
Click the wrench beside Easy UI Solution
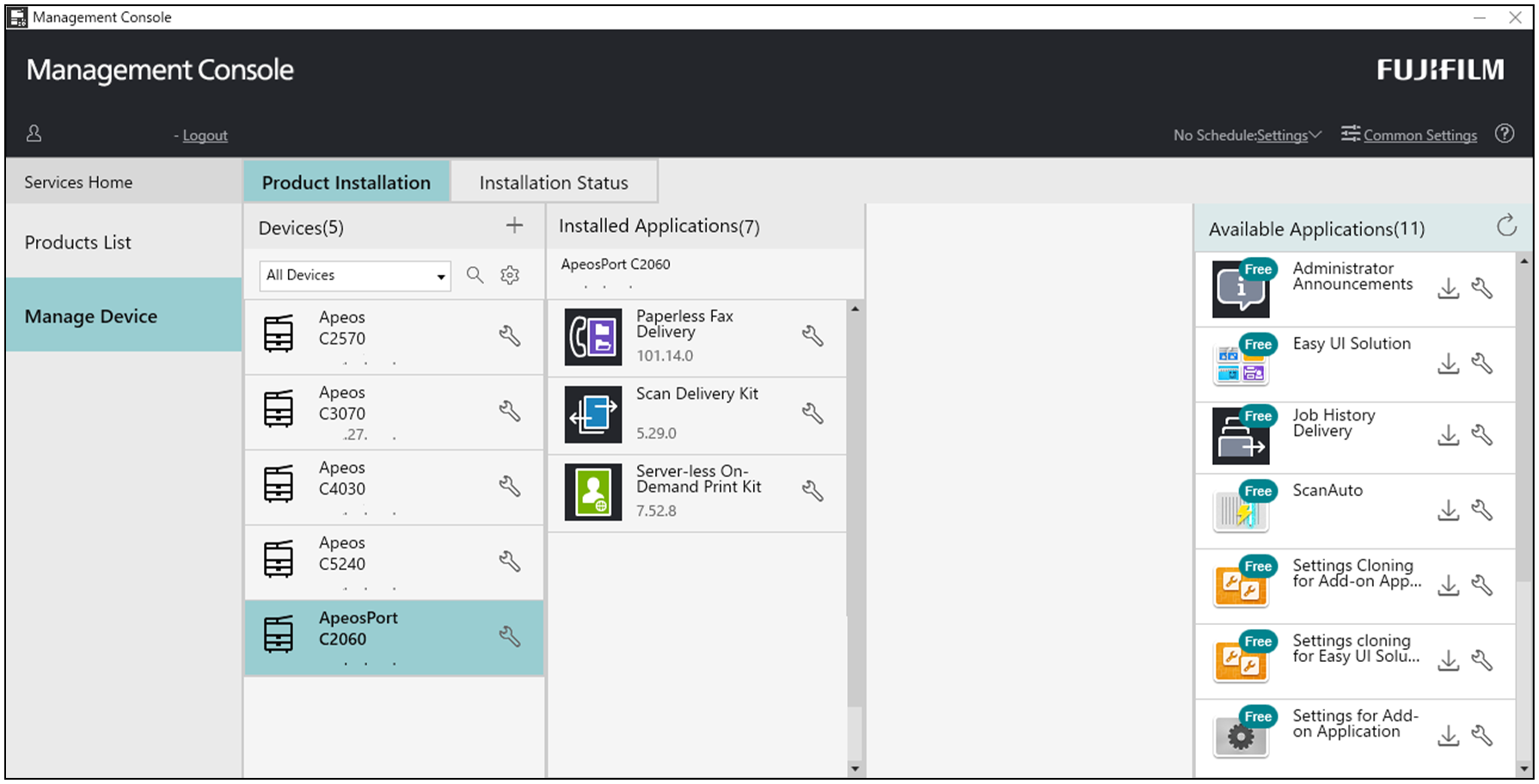1483,363
